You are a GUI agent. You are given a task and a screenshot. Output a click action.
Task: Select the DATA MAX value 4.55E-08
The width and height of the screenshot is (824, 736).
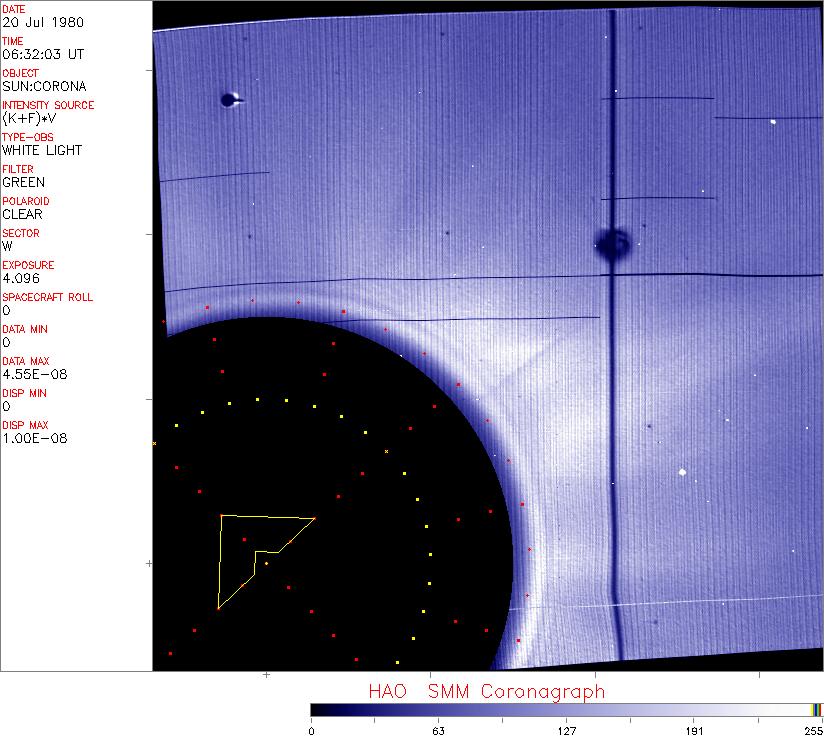click(29, 374)
